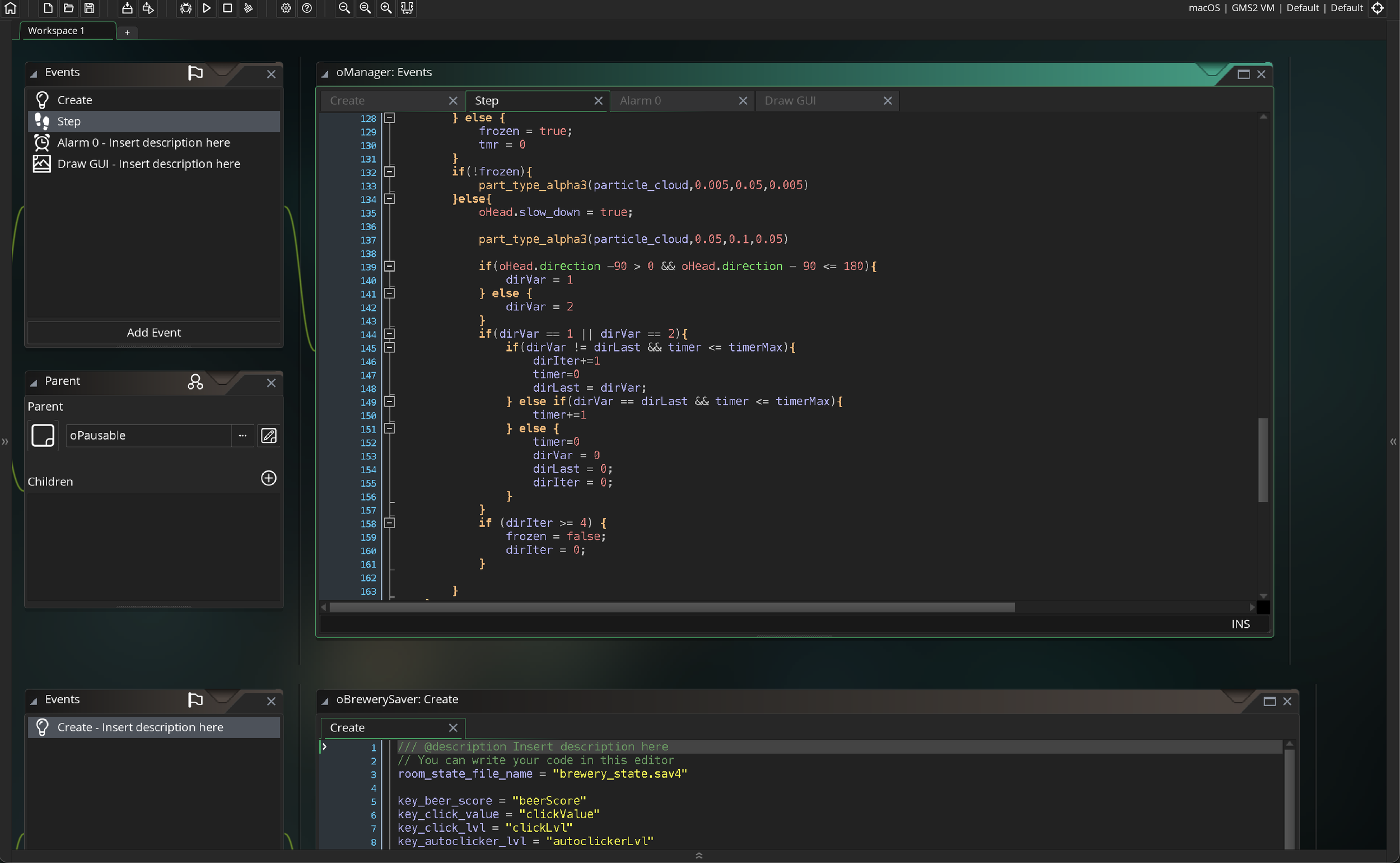Collapse the code fold at line 139
The height and width of the screenshot is (863, 1400).
pyautogui.click(x=389, y=266)
